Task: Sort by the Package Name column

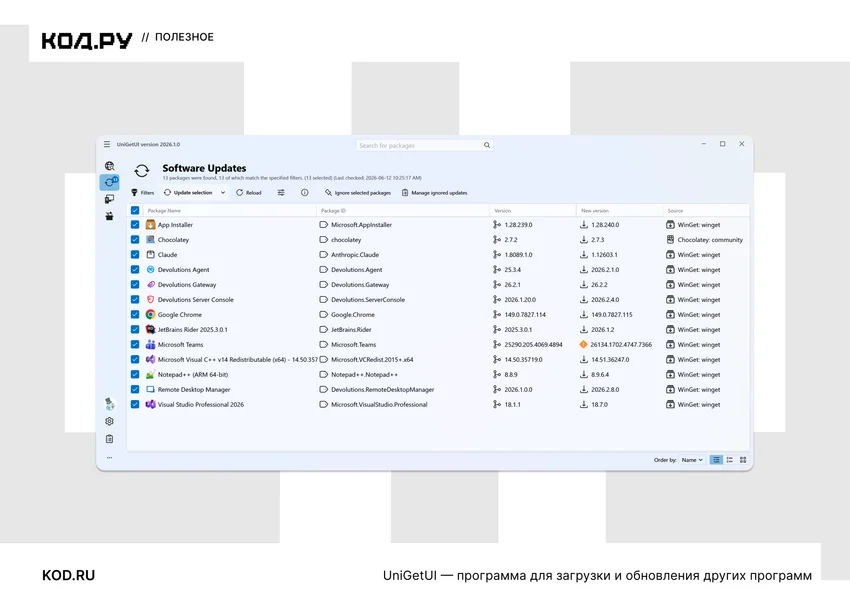Action: [164, 210]
